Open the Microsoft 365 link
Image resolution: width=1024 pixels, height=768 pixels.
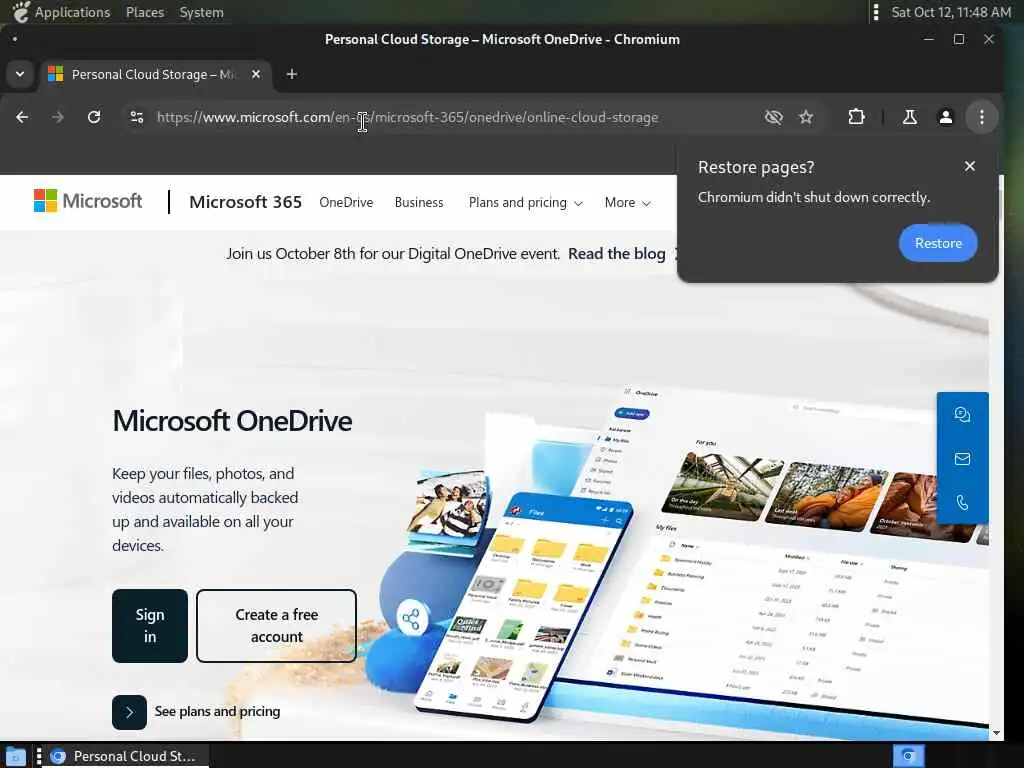click(246, 202)
